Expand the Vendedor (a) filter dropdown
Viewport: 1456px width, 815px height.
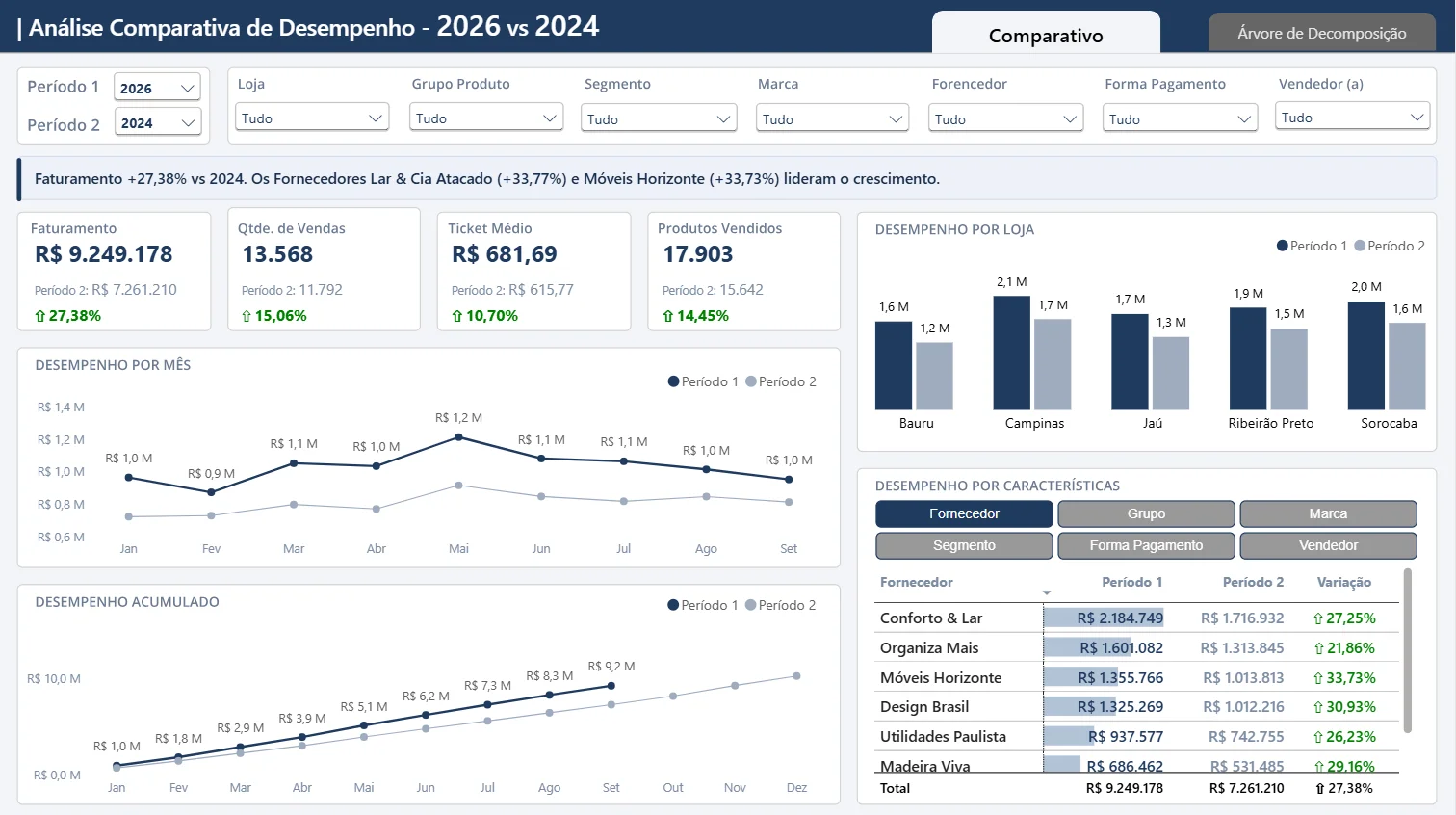(1353, 117)
